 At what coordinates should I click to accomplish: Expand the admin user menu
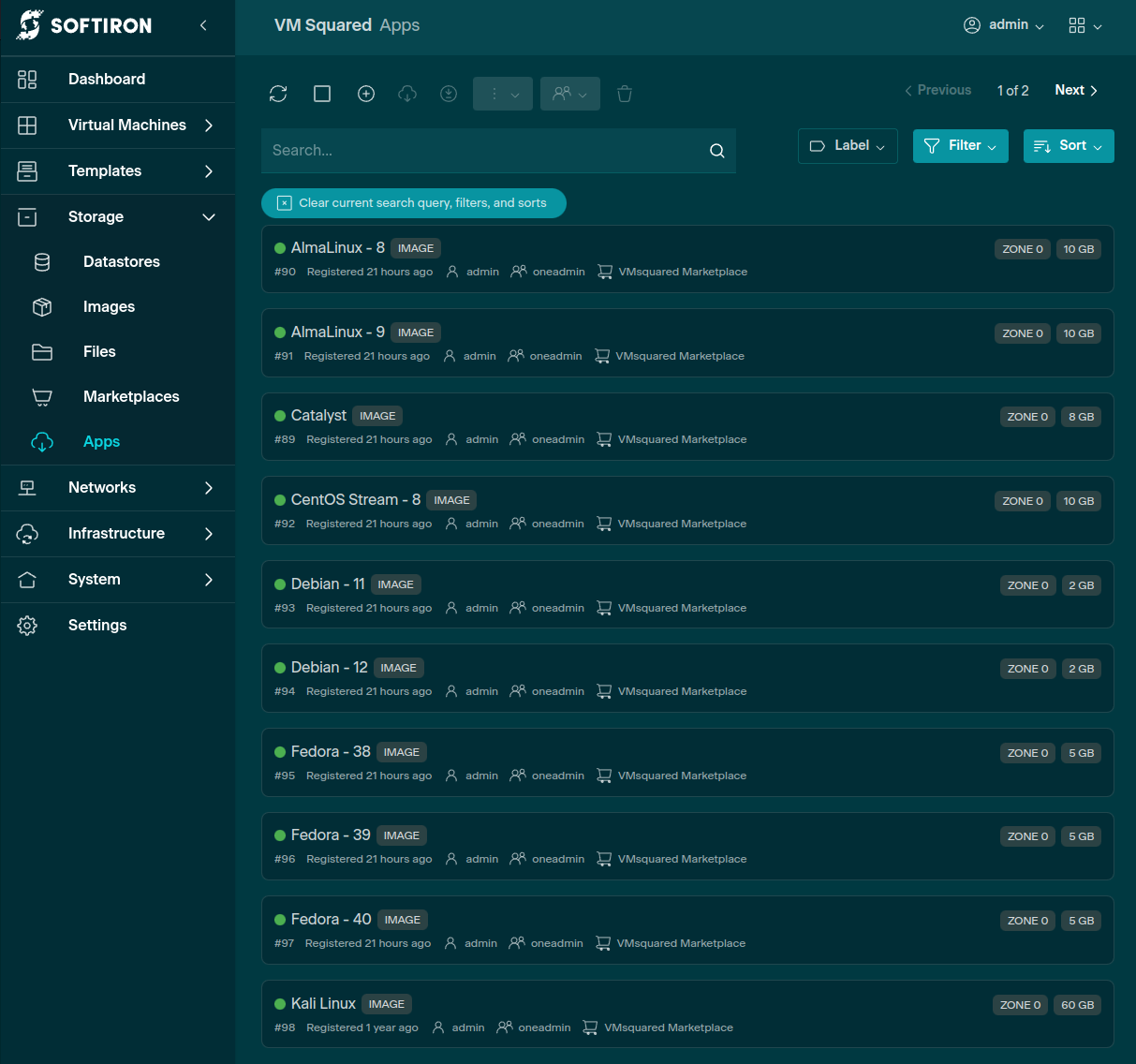(x=1004, y=25)
